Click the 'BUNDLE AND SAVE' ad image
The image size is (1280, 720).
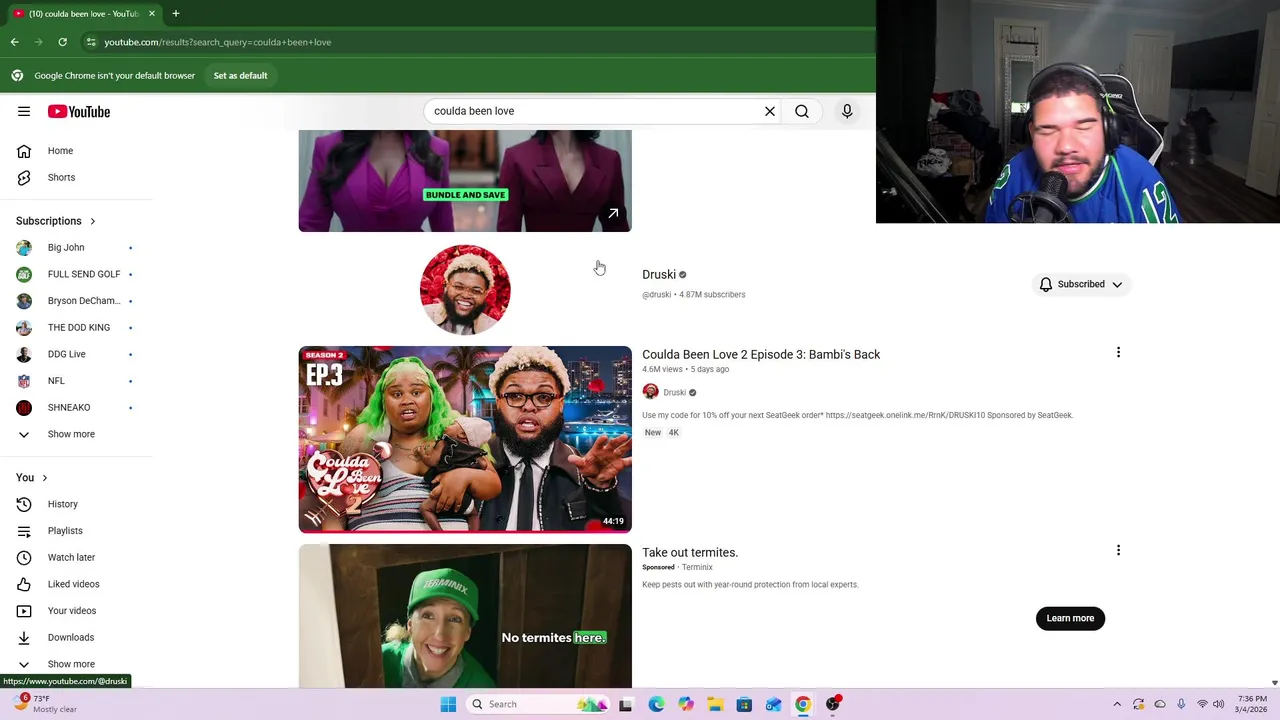(465, 181)
